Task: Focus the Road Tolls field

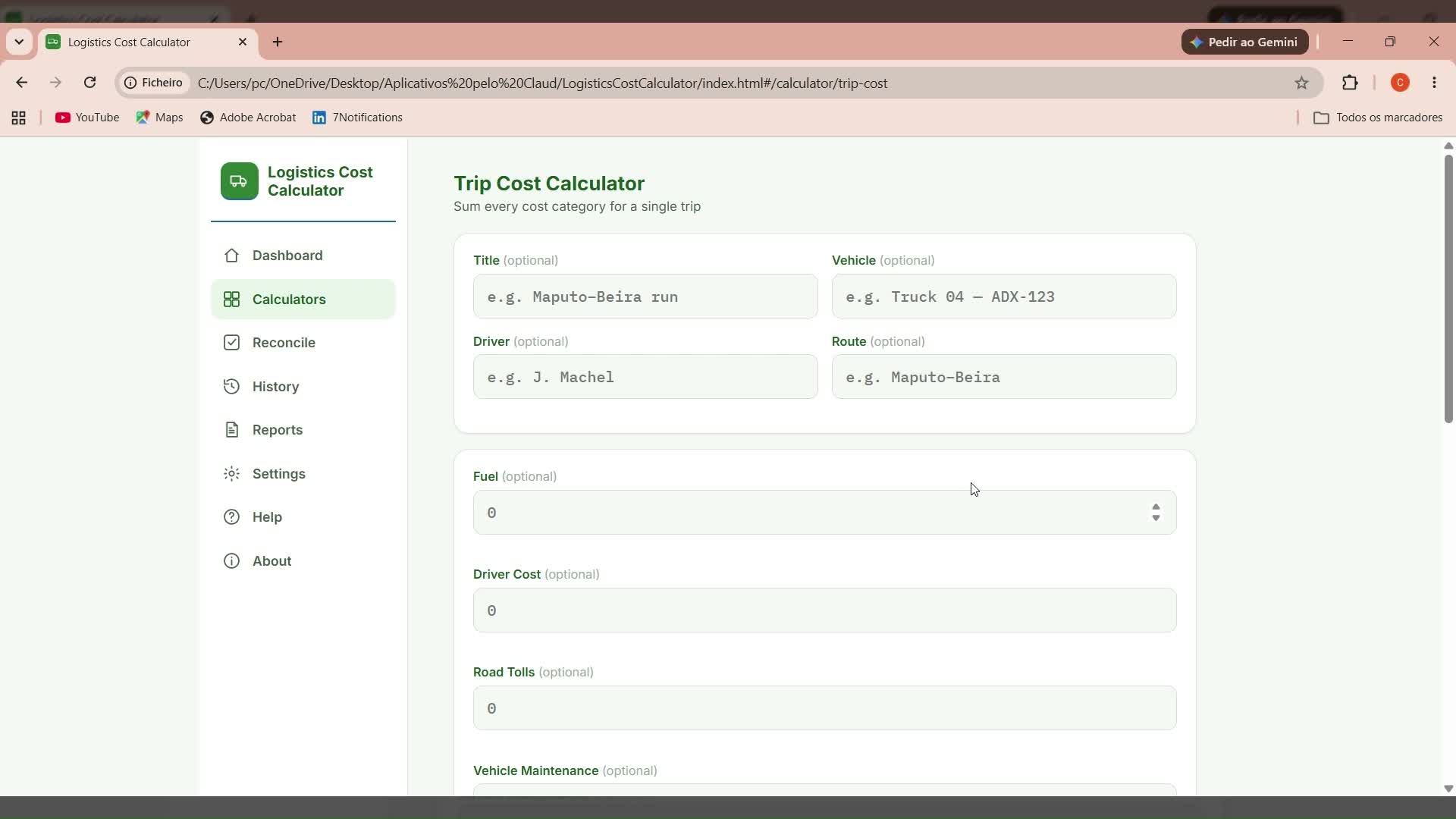Action: 824,708
